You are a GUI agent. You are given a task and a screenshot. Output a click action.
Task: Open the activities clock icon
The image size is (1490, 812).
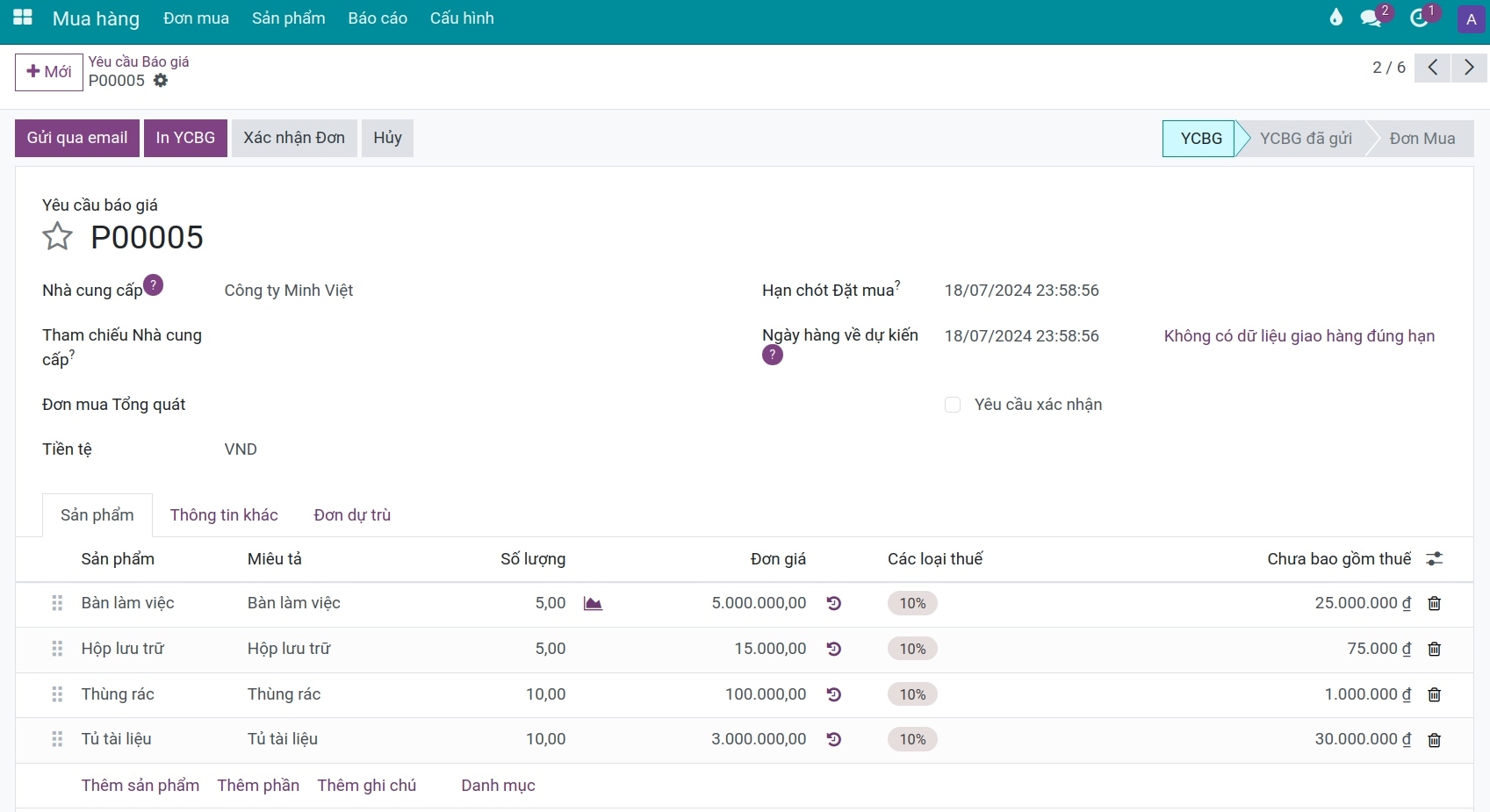pos(1419,18)
